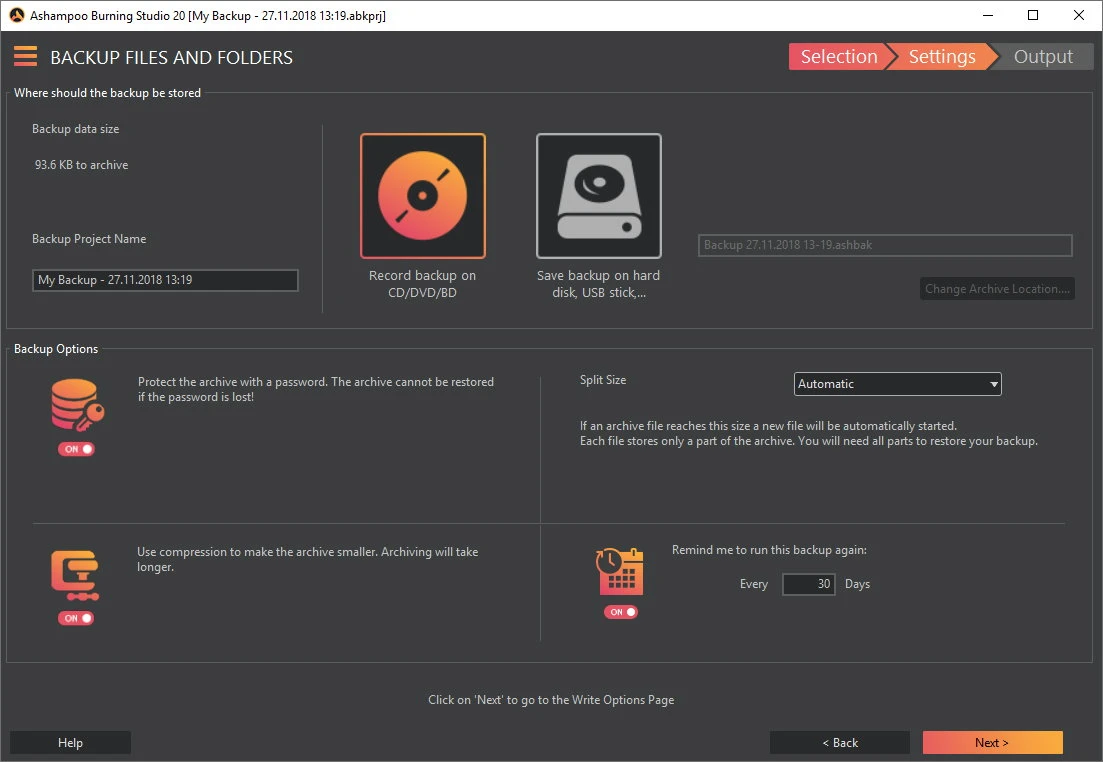Select the Record backup on CD/DVD/BD disc icon
1103x762 pixels.
click(423, 196)
